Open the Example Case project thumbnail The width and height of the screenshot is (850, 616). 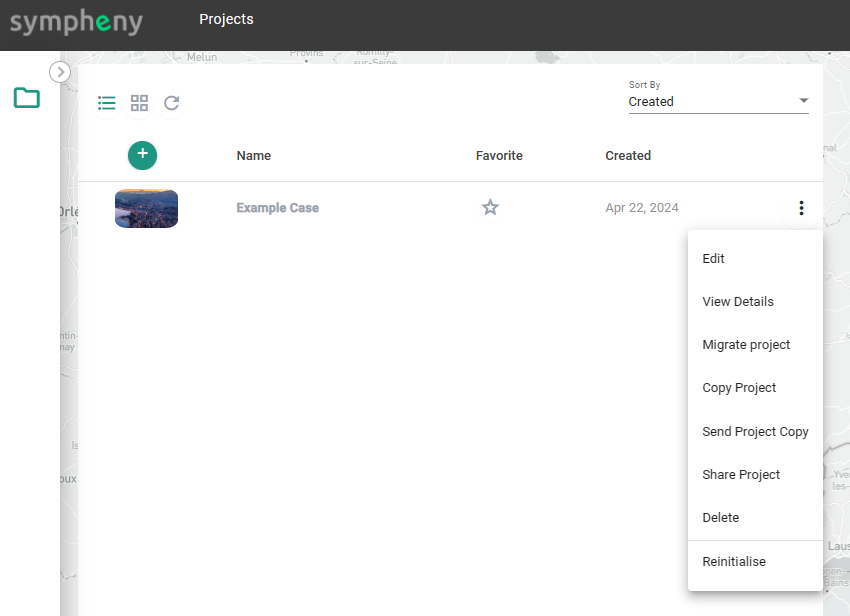click(146, 208)
